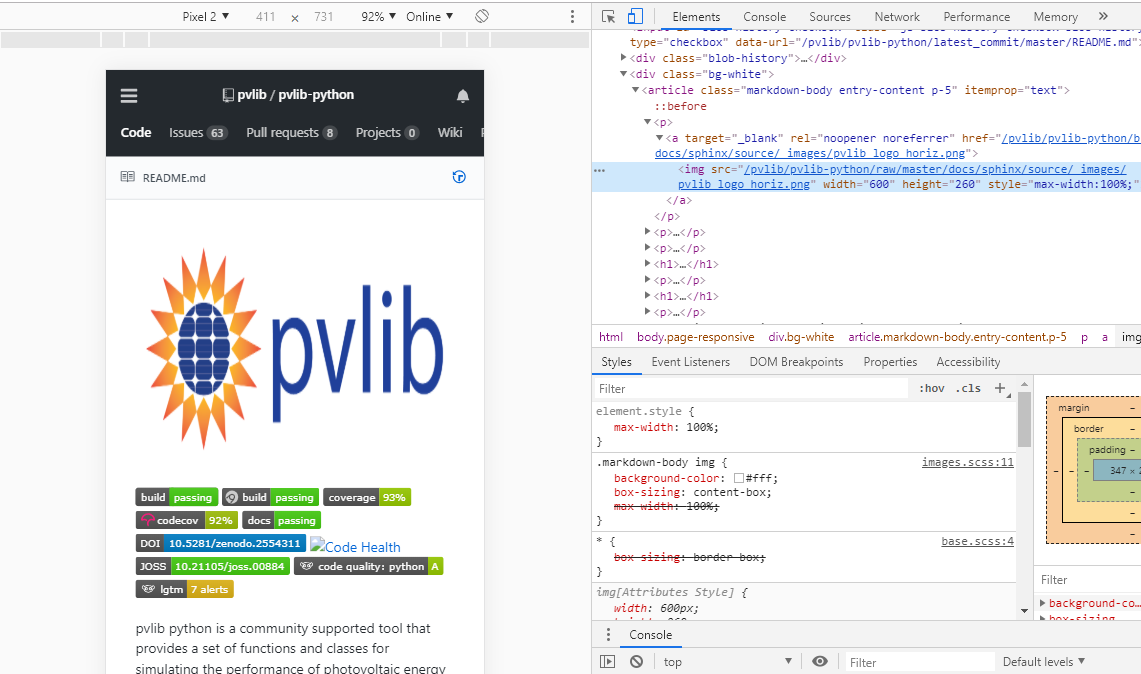Open the Online throttling dropdown

[429, 16]
